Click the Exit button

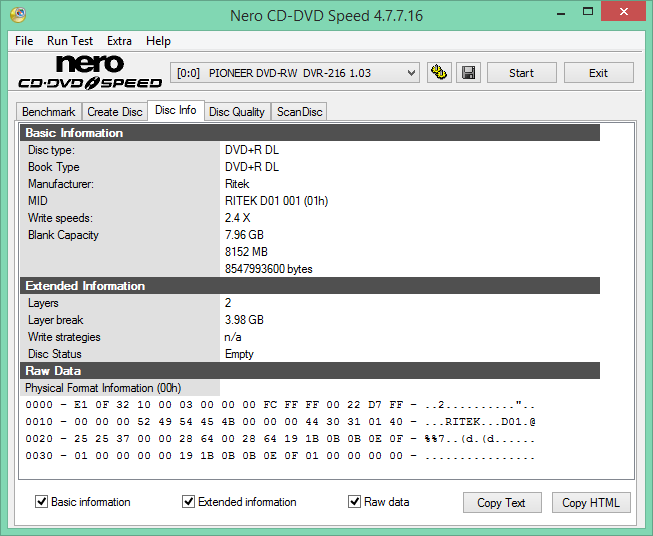click(x=598, y=73)
